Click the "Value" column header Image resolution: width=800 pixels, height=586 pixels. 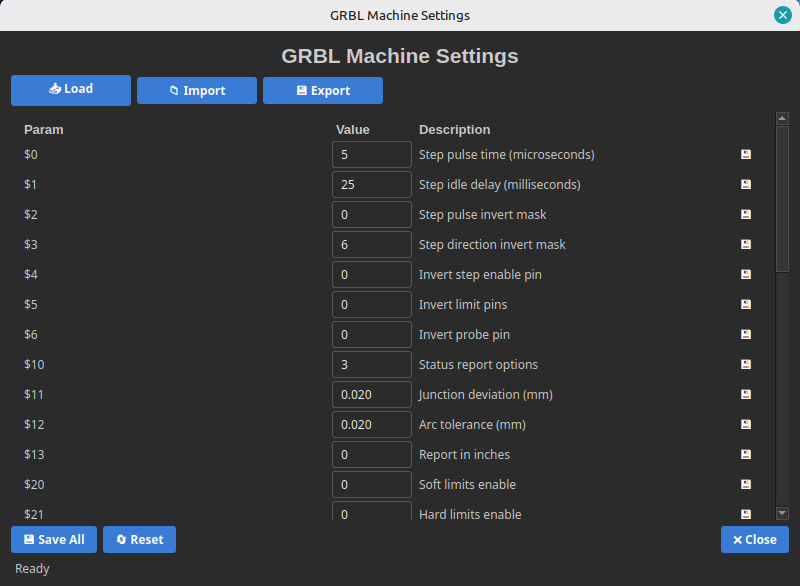353,130
